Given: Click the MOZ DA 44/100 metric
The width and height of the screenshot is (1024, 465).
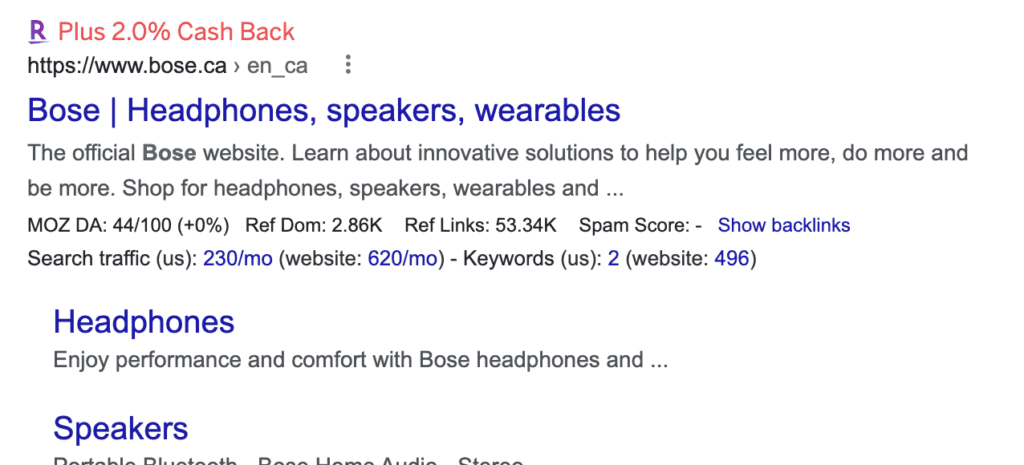Looking at the screenshot, I should pos(128,225).
